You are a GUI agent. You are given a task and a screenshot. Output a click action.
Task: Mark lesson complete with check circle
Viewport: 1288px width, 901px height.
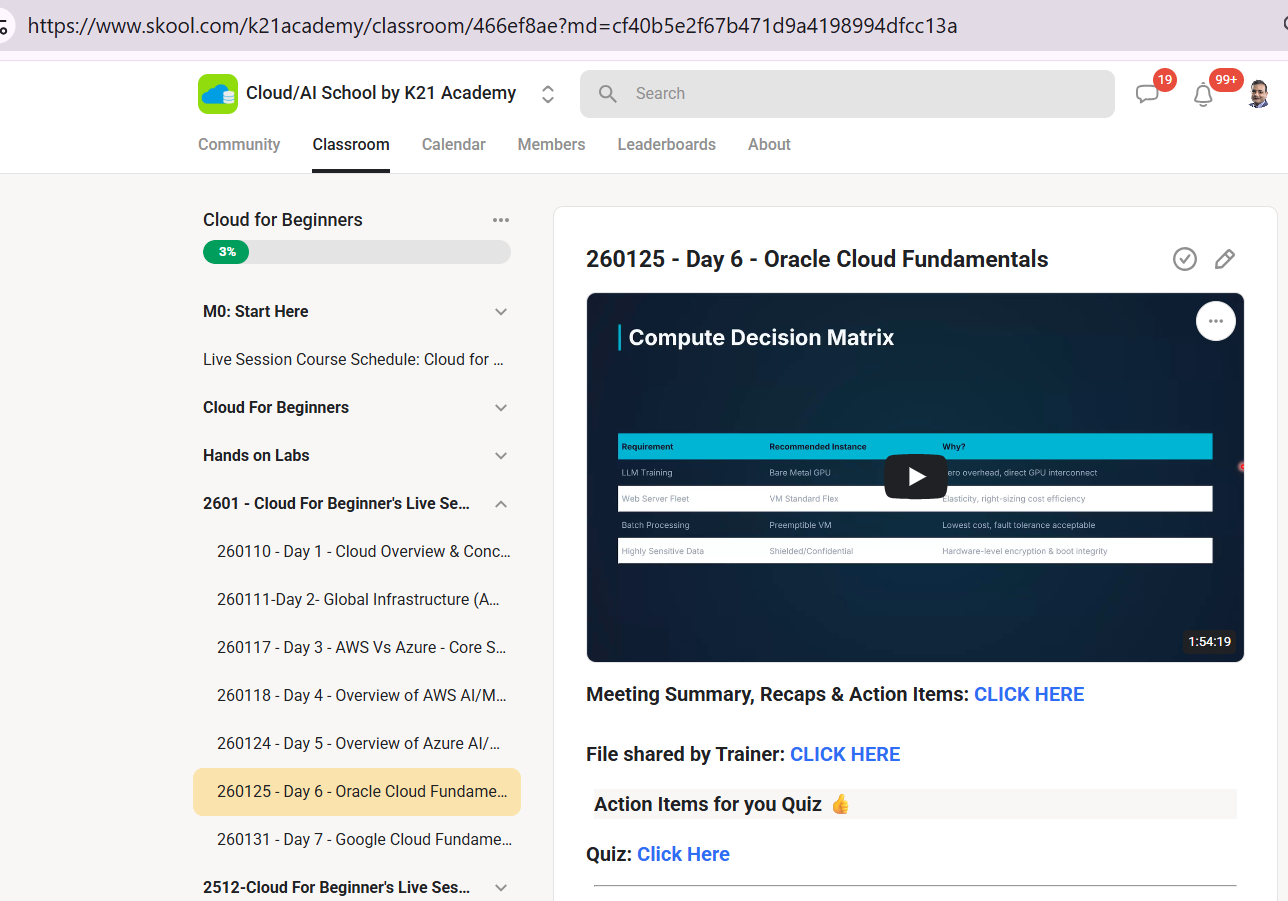coord(1185,260)
